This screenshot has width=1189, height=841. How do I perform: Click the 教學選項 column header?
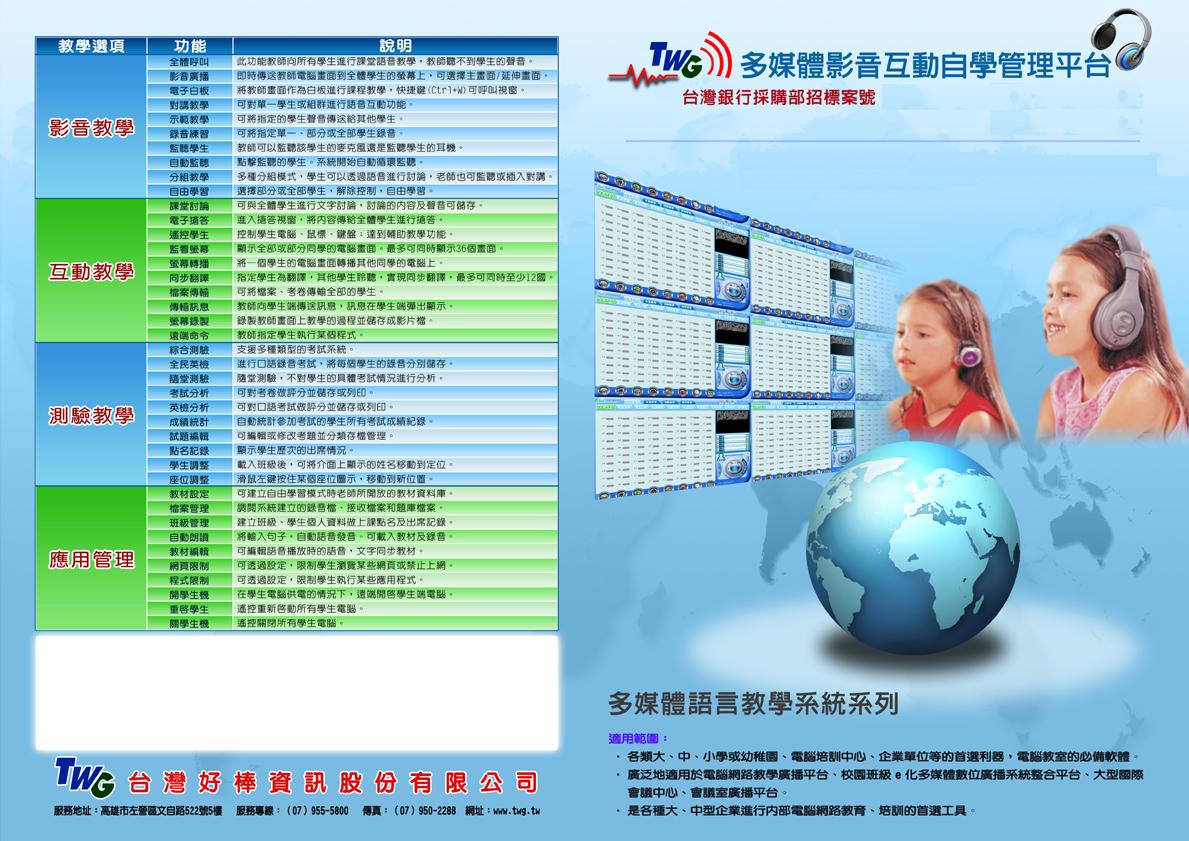pos(91,46)
